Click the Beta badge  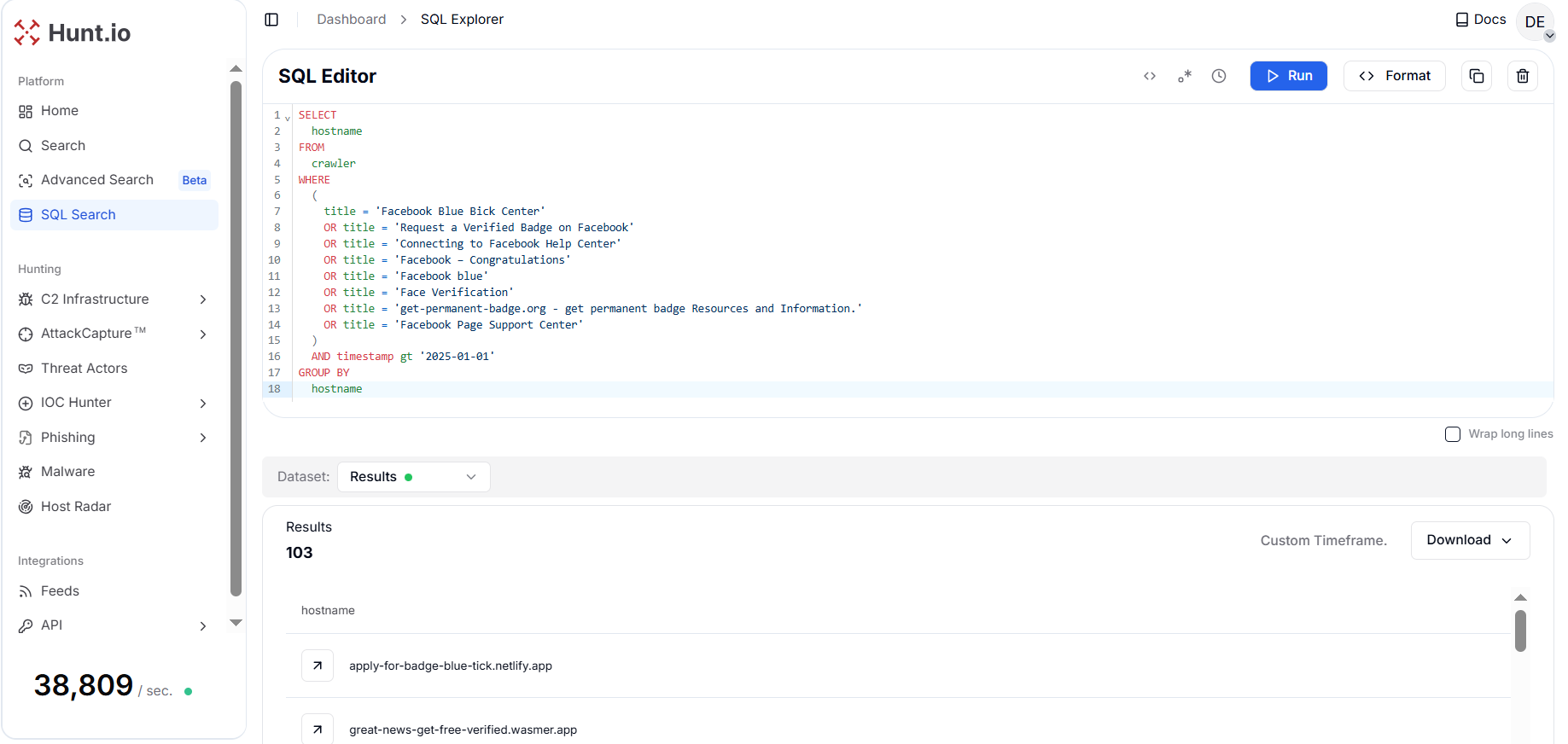click(195, 180)
